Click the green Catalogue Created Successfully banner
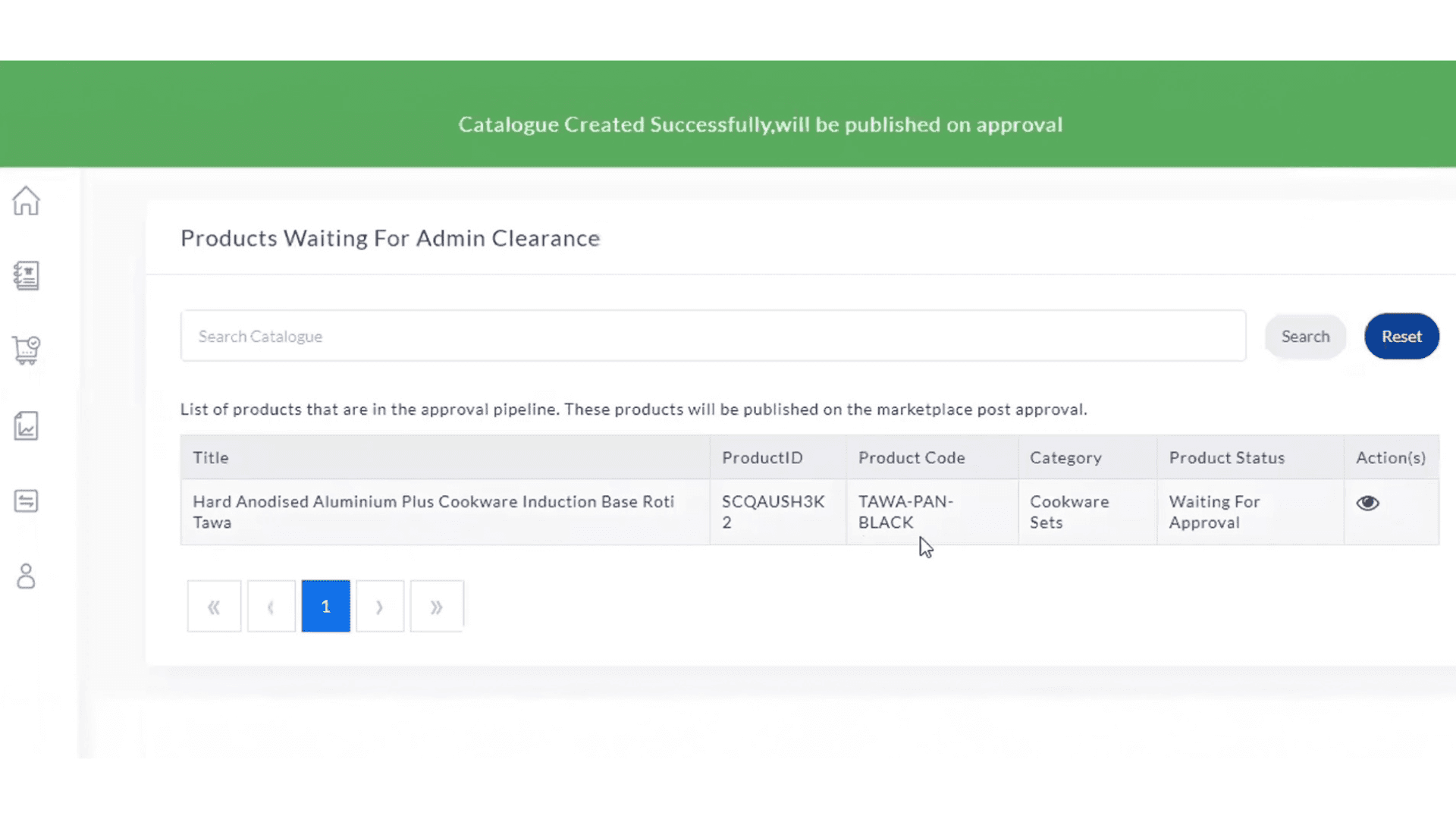 (x=760, y=124)
